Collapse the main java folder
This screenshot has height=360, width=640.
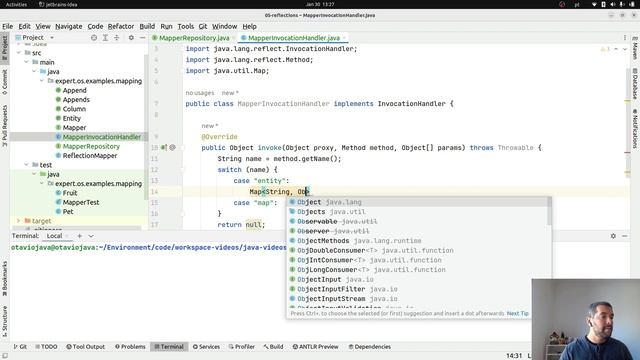[34, 71]
